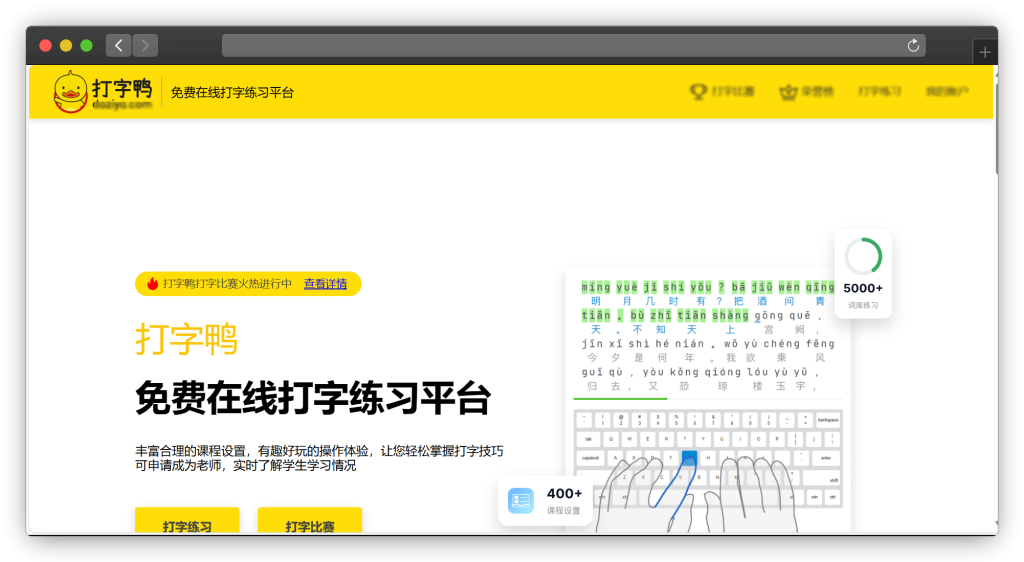Screen dimensions: 1024x562
Task: Click the enter key on the keyboard image
Action: pos(826,458)
